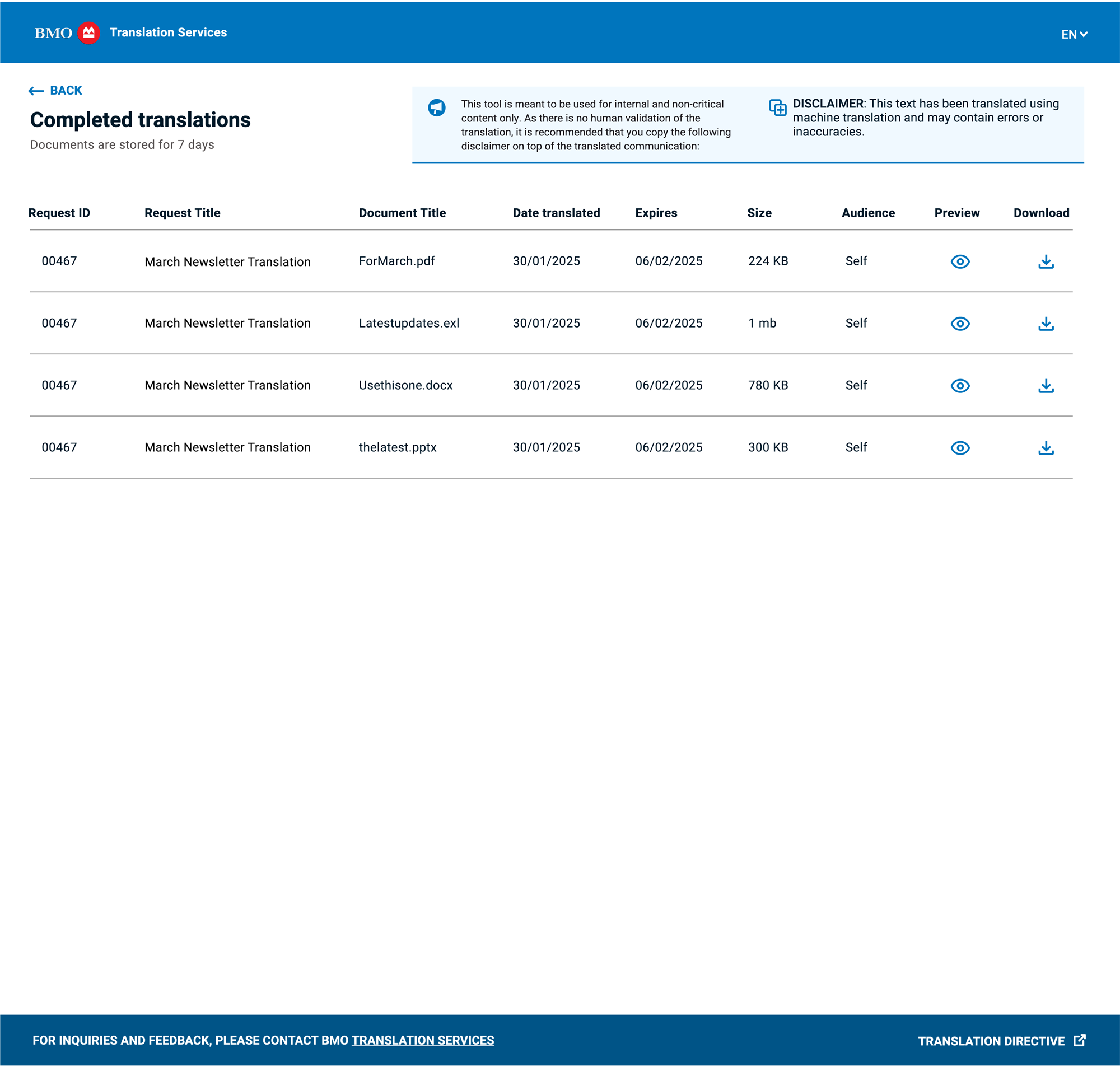Preview the ForMarch.pdf document
Image resolution: width=1120 pixels, height=1066 pixels.
tap(960, 261)
